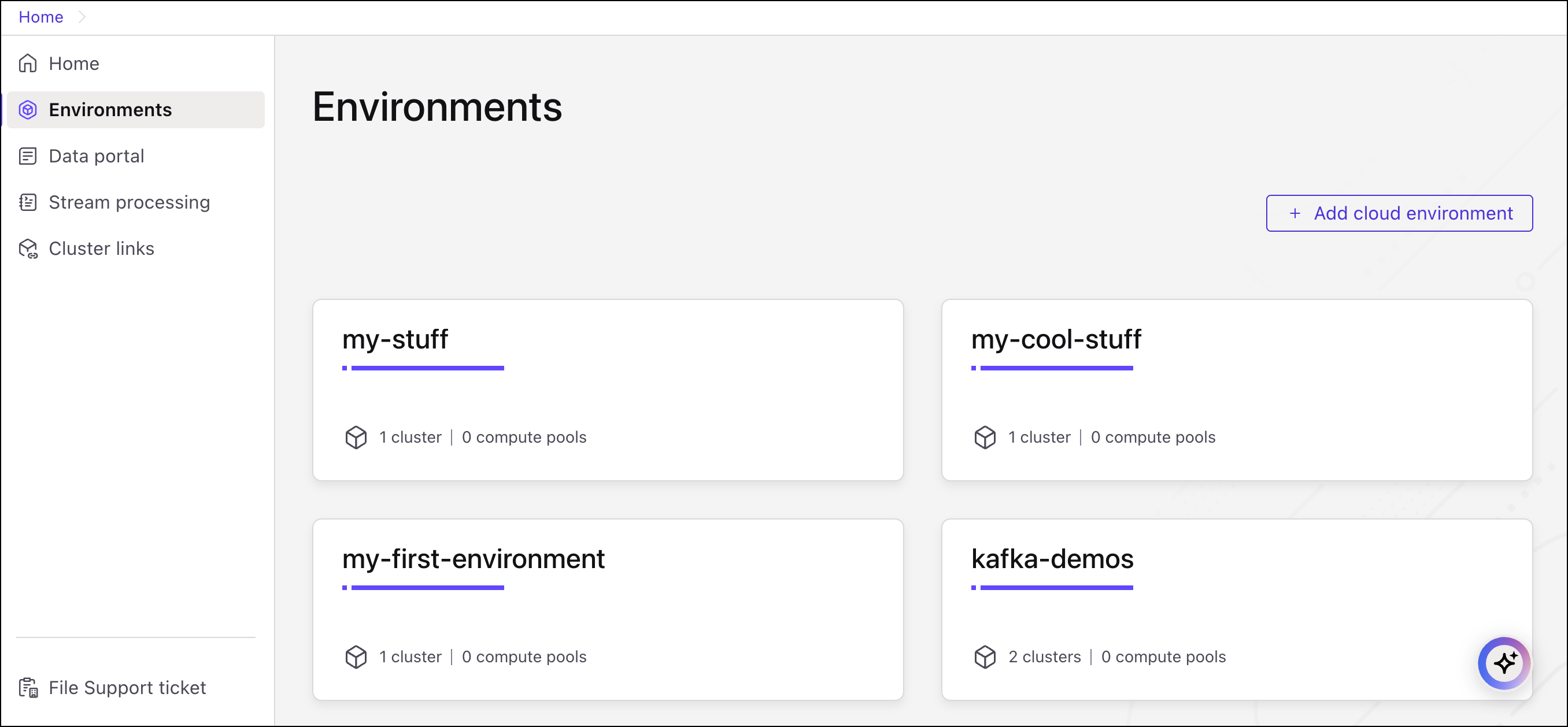Image resolution: width=1568 pixels, height=727 pixels.
Task: Expand the breadcrumb chevron after Home
Action: pyautogui.click(x=82, y=17)
